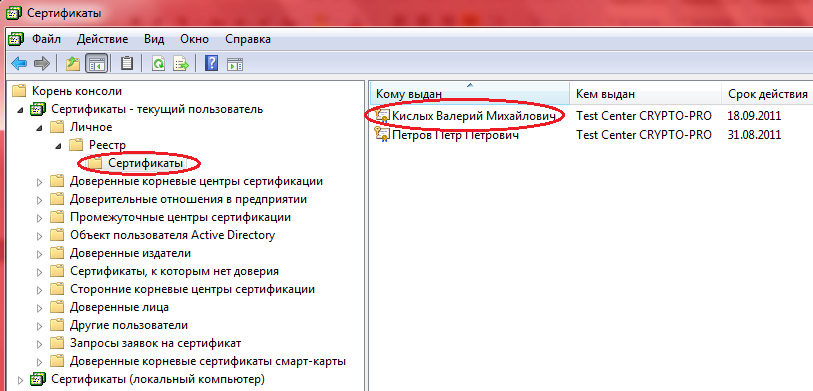The image size is (813, 391).
Task: Select Промежуточные центры сертификации label
Action: tap(180, 217)
